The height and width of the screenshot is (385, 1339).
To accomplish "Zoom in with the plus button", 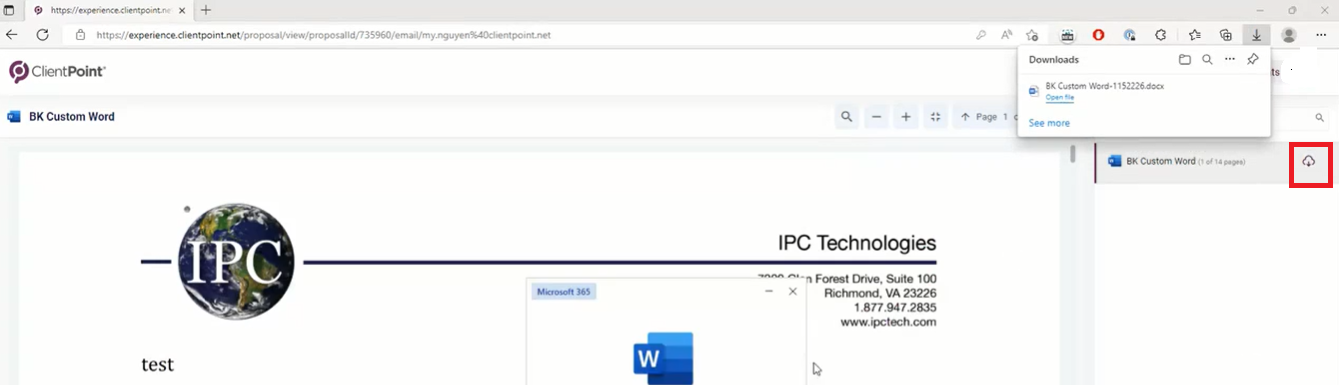I will [x=906, y=117].
